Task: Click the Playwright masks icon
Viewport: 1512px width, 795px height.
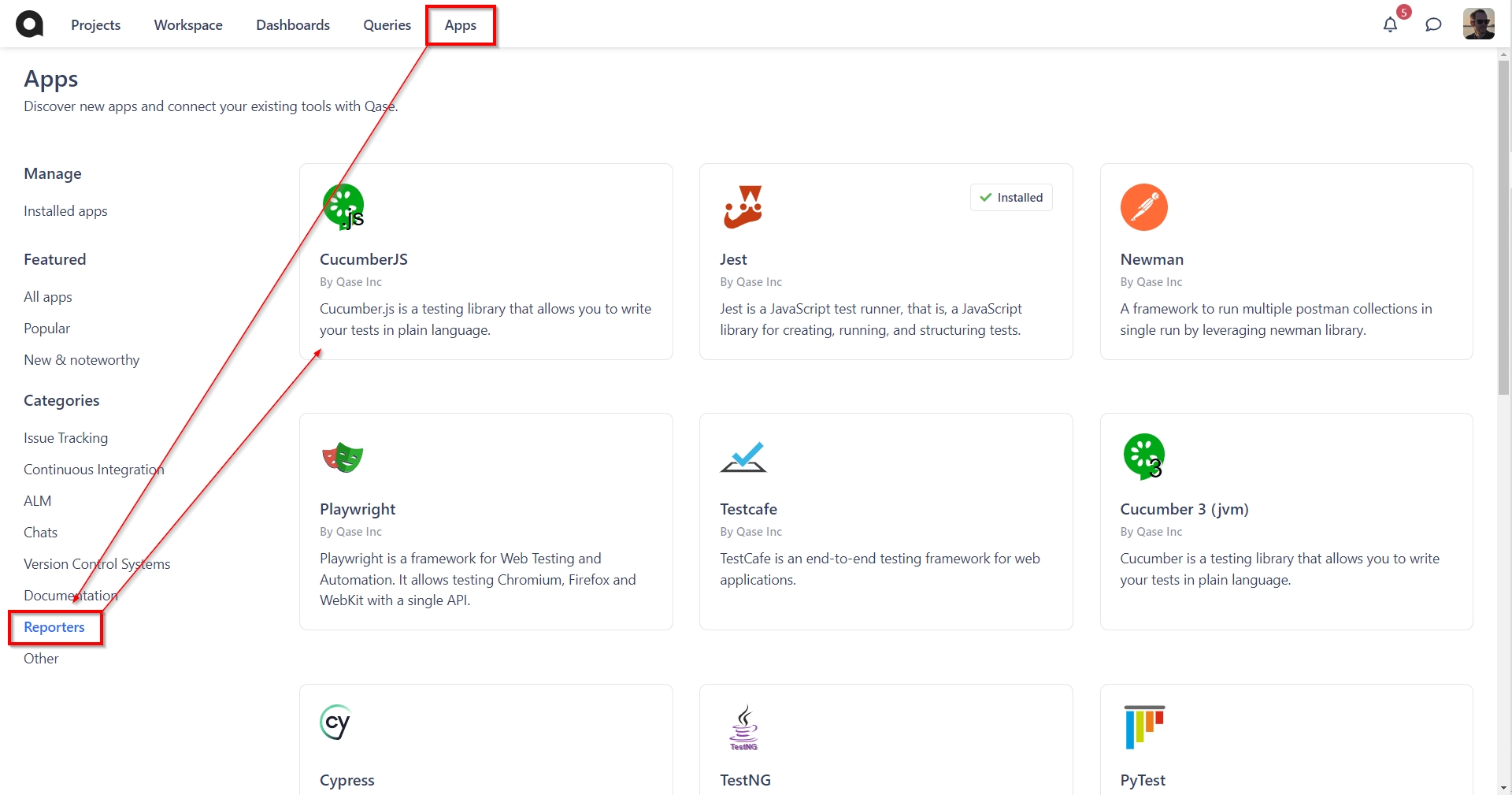Action: coord(343,457)
